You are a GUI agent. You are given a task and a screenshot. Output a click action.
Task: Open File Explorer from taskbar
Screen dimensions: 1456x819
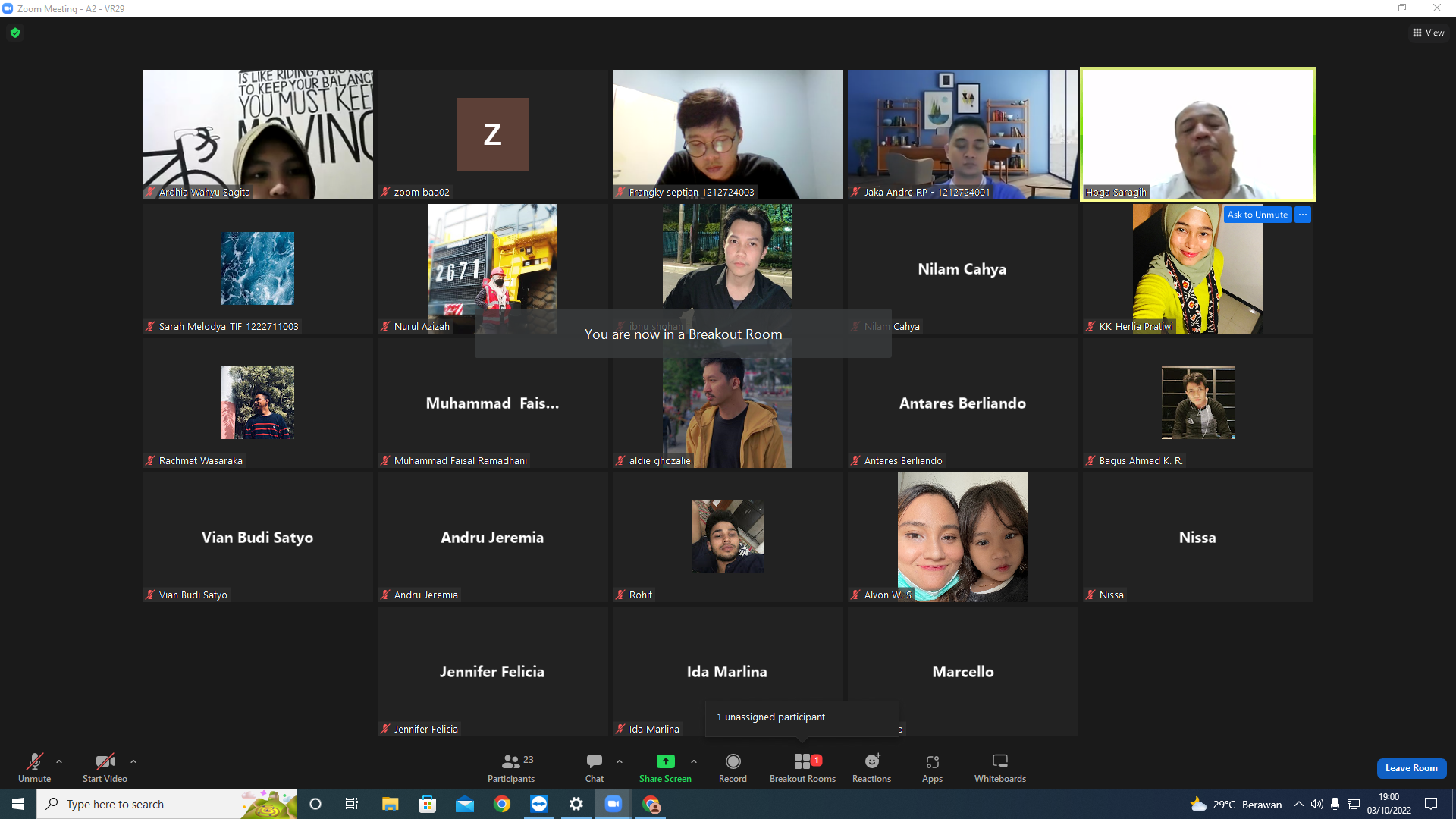pyautogui.click(x=390, y=804)
